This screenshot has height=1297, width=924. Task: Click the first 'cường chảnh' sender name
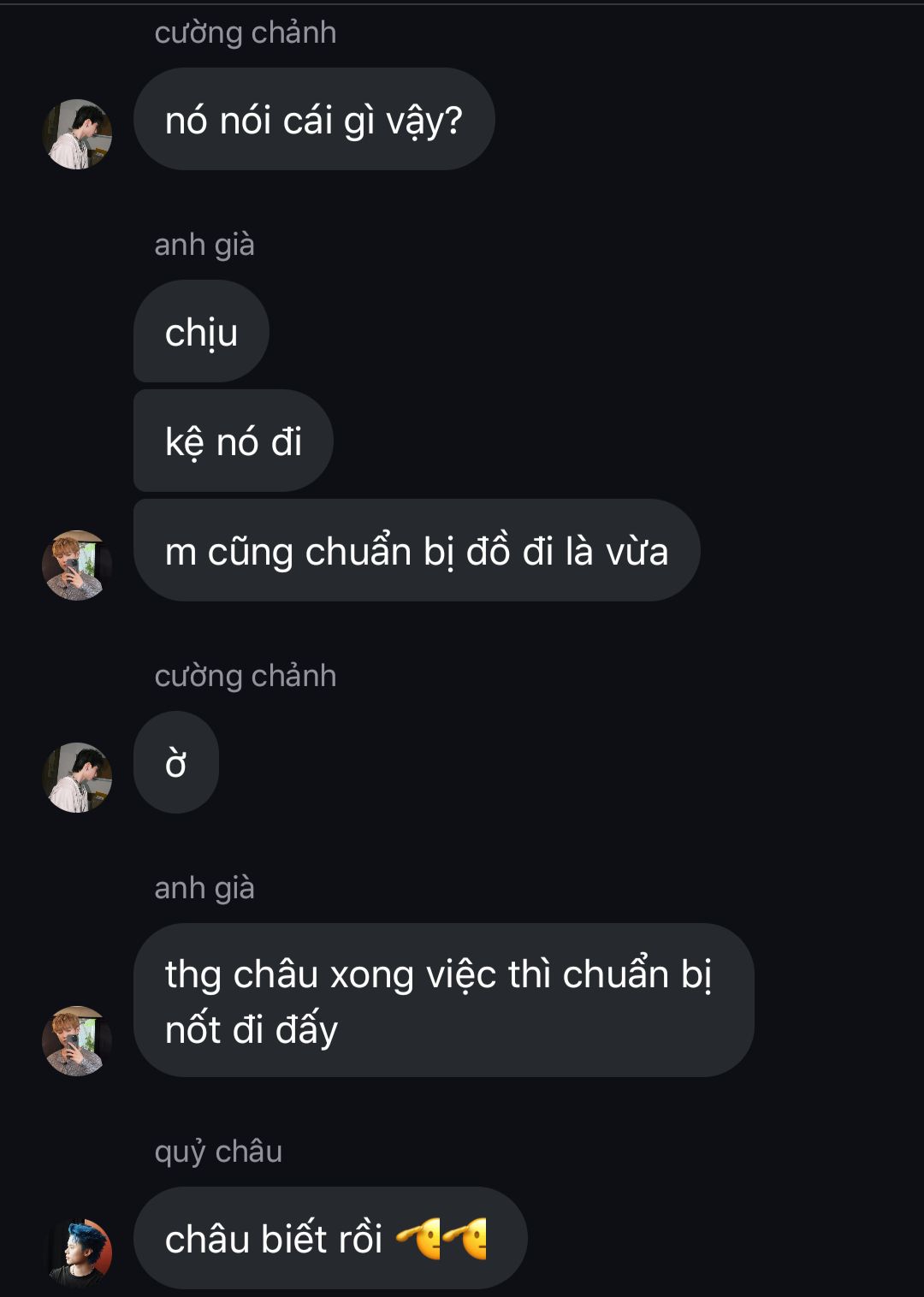[x=246, y=33]
